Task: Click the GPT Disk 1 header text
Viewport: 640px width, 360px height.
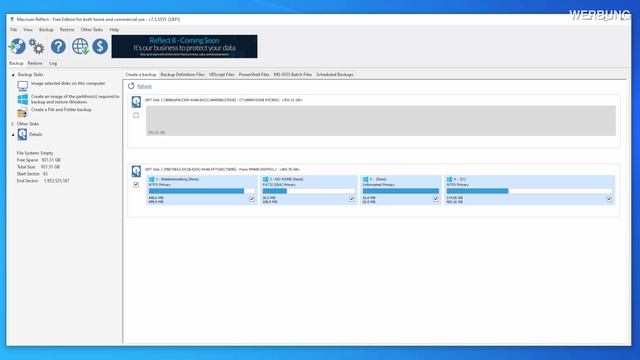Action: (224, 100)
